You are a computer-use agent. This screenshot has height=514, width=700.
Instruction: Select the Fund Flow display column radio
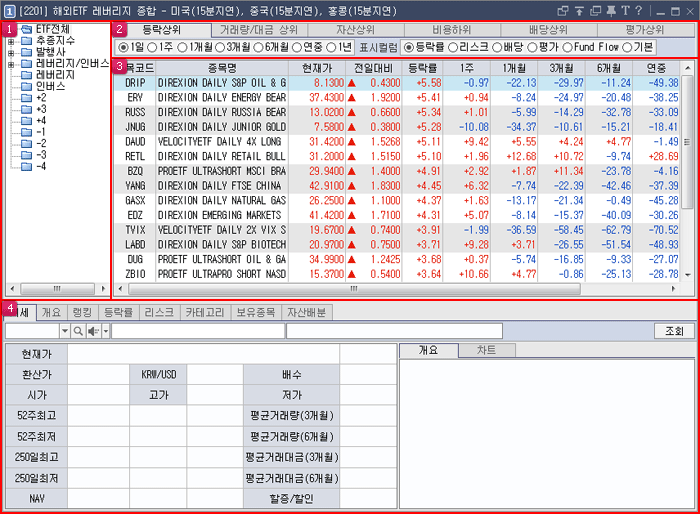(567, 47)
